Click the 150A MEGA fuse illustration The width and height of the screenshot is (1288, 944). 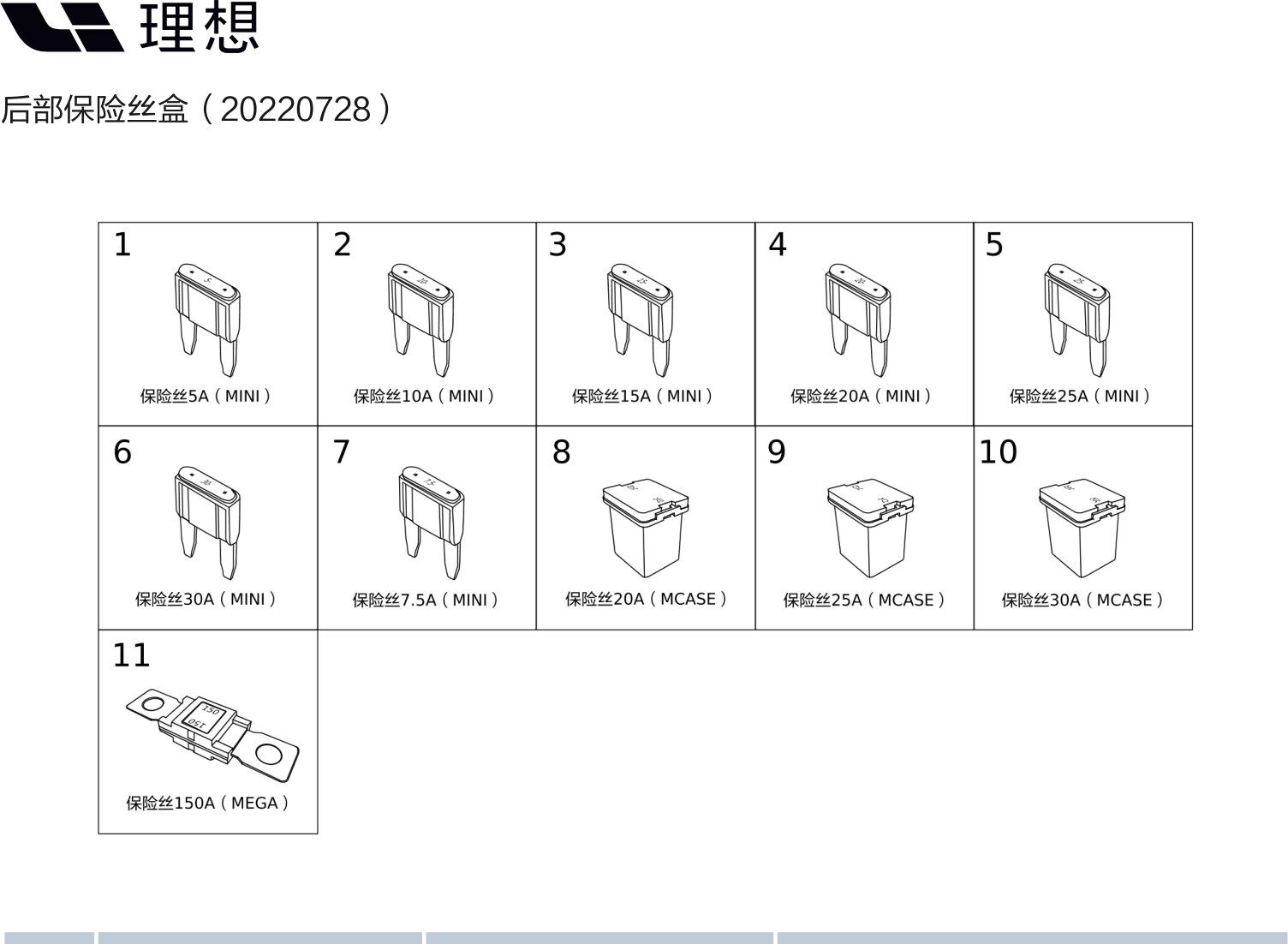click(213, 738)
